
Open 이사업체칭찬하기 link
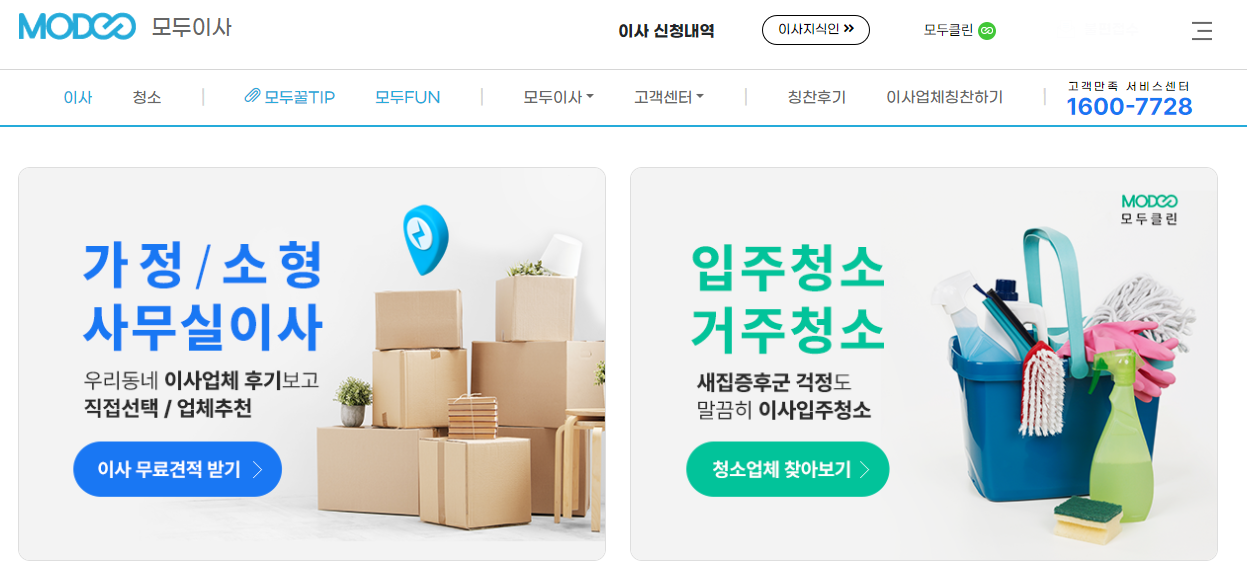pyautogui.click(x=944, y=97)
